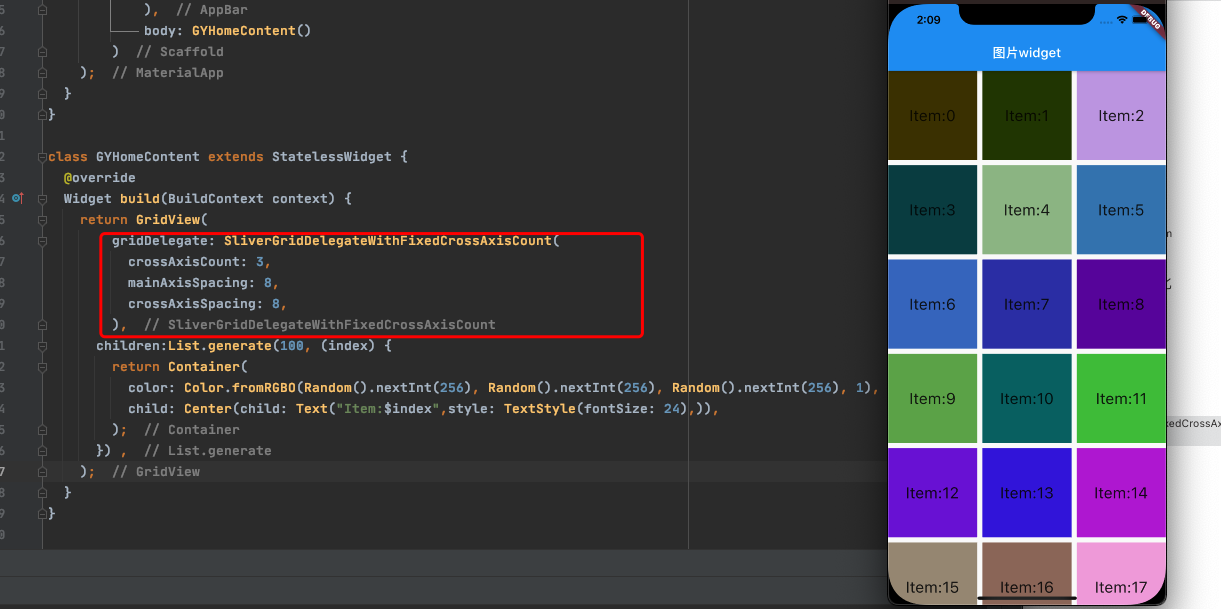Tap the blue tile Item:13
Screen dimensions: 1221x609
(x=1027, y=492)
